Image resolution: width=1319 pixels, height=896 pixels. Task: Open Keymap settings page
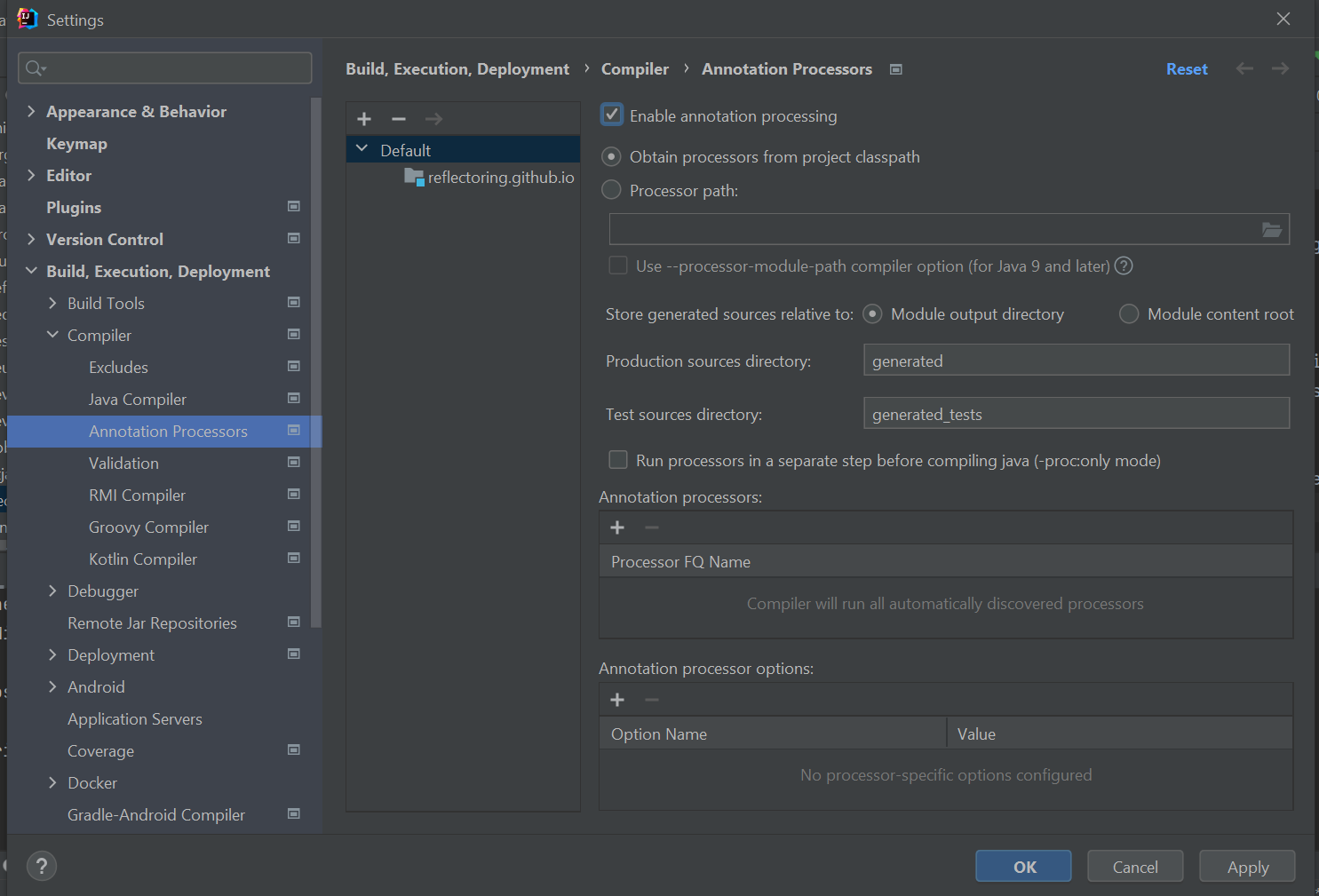coord(76,144)
